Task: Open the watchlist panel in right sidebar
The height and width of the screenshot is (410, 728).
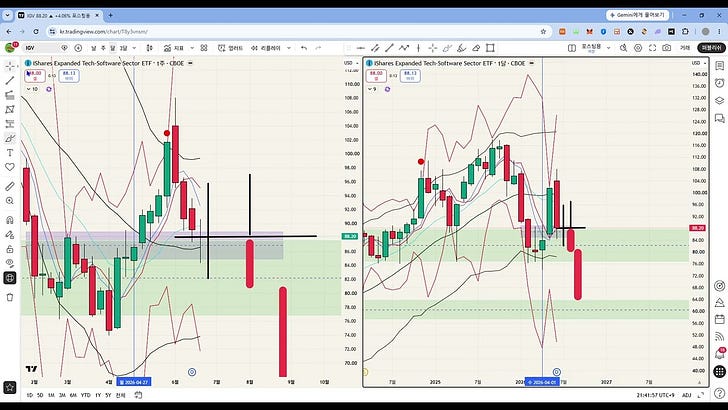Action: [x=720, y=66]
